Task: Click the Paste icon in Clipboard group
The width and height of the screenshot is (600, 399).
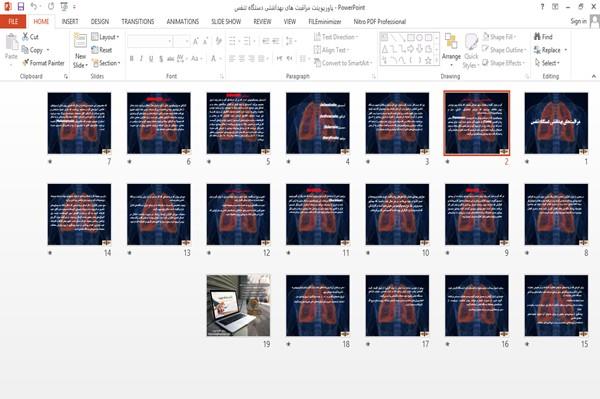Action: pos(11,42)
